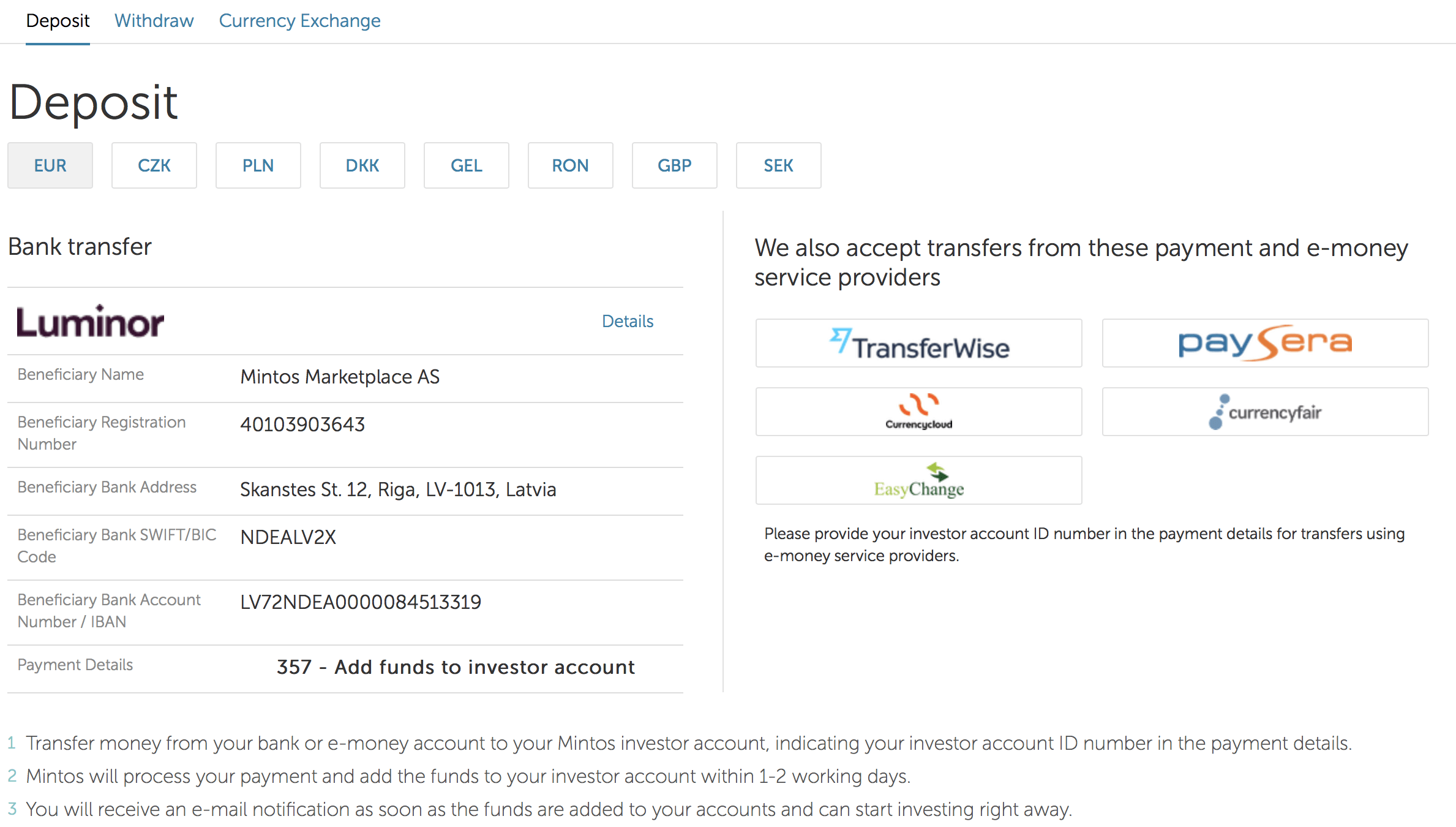Viewport: 1456px width, 827px height.
Task: Click the Luminor bank logo
Action: pyautogui.click(x=90, y=322)
